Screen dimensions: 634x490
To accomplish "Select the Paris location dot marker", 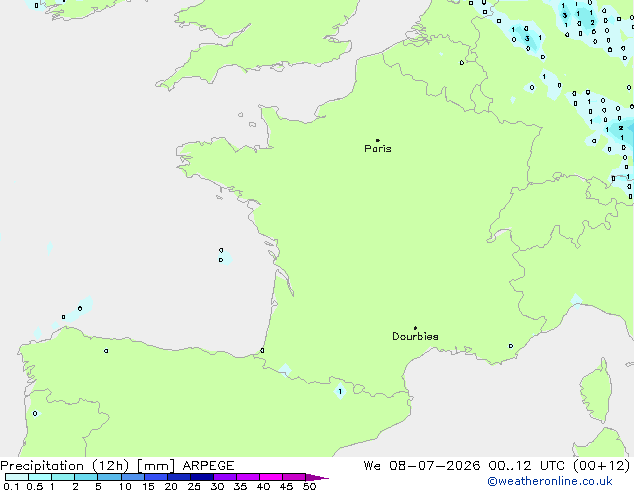I will click(378, 140).
